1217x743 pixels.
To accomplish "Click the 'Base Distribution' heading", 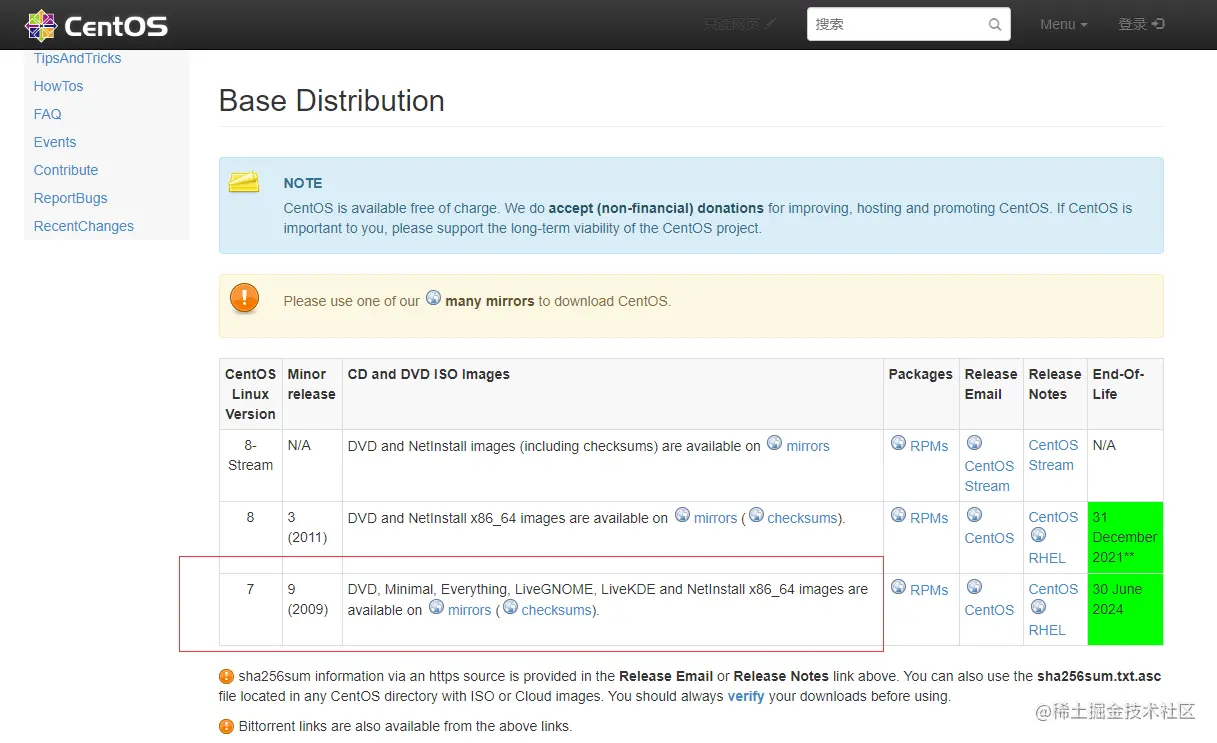I will click(331, 101).
